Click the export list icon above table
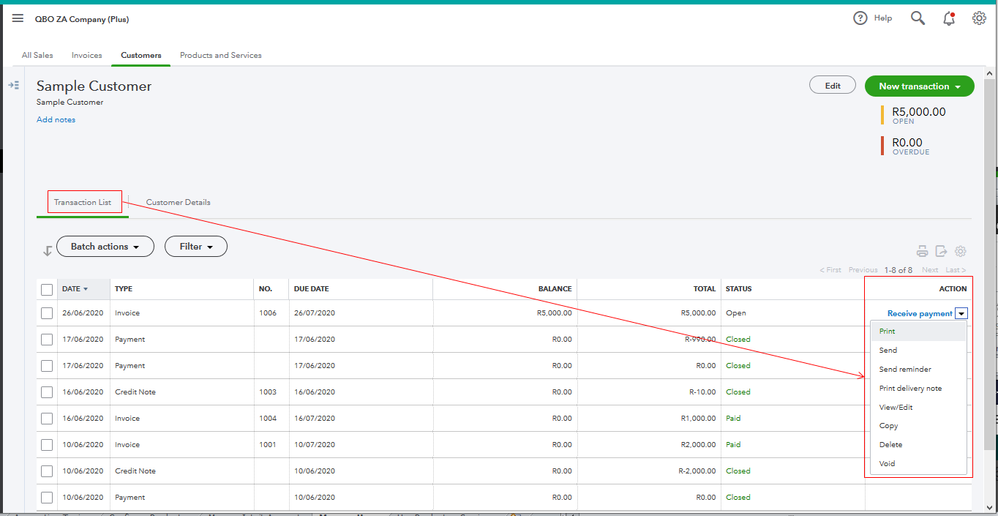 [x=941, y=251]
